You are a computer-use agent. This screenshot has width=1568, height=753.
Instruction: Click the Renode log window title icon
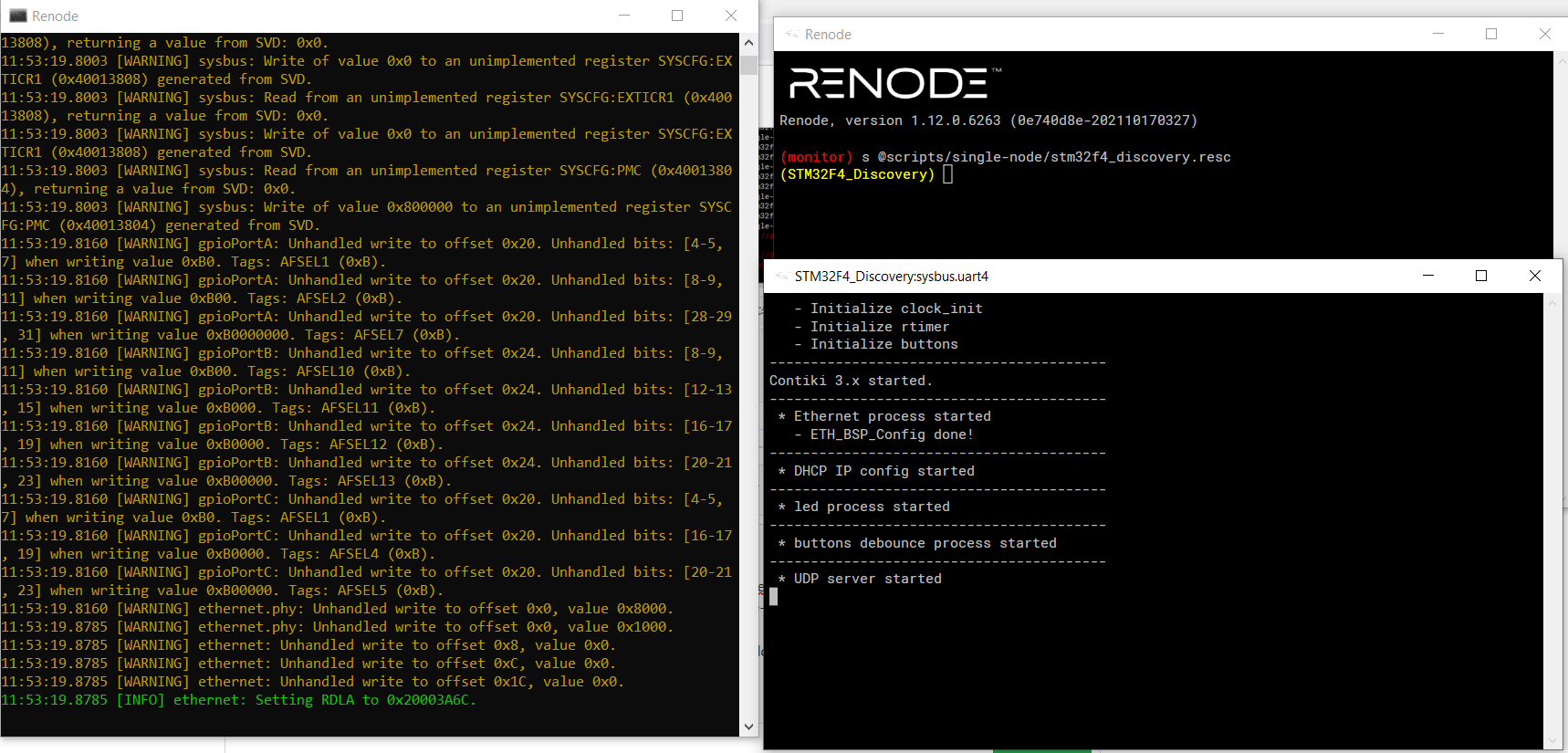tap(17, 16)
